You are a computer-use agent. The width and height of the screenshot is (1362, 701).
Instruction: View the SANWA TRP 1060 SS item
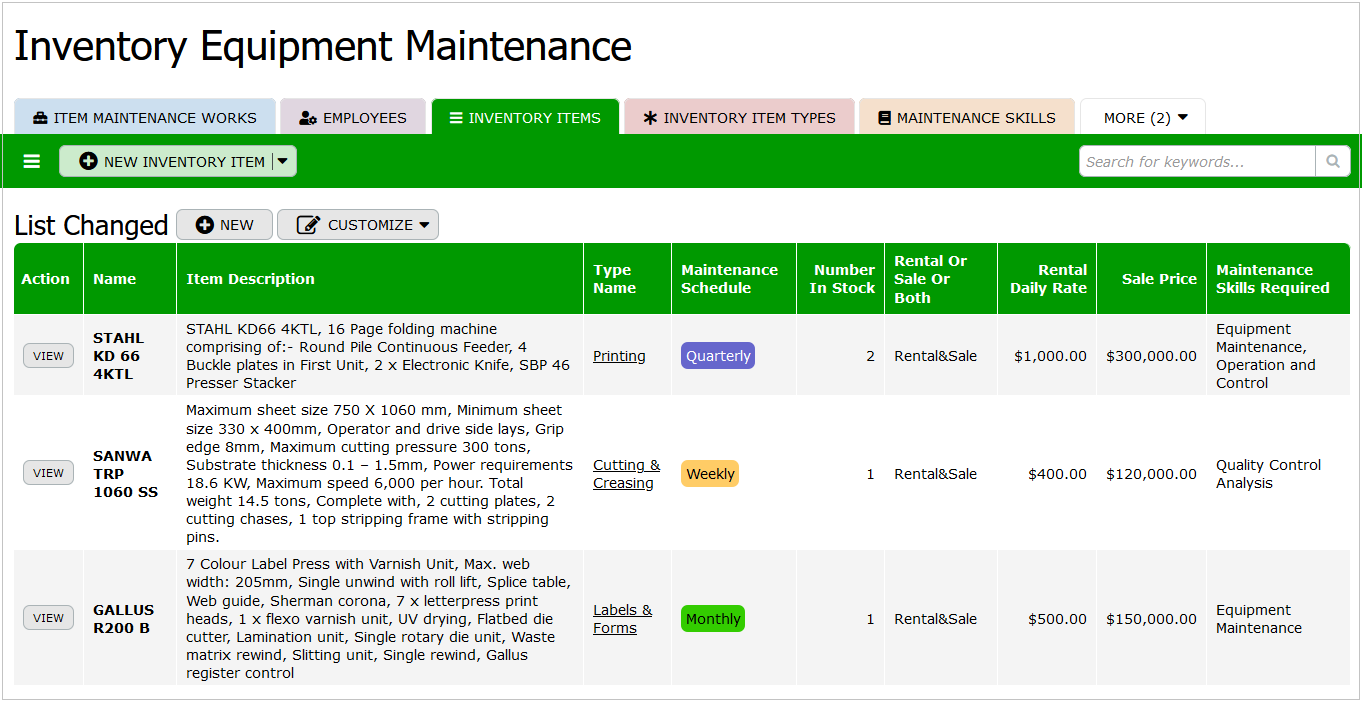pos(48,473)
